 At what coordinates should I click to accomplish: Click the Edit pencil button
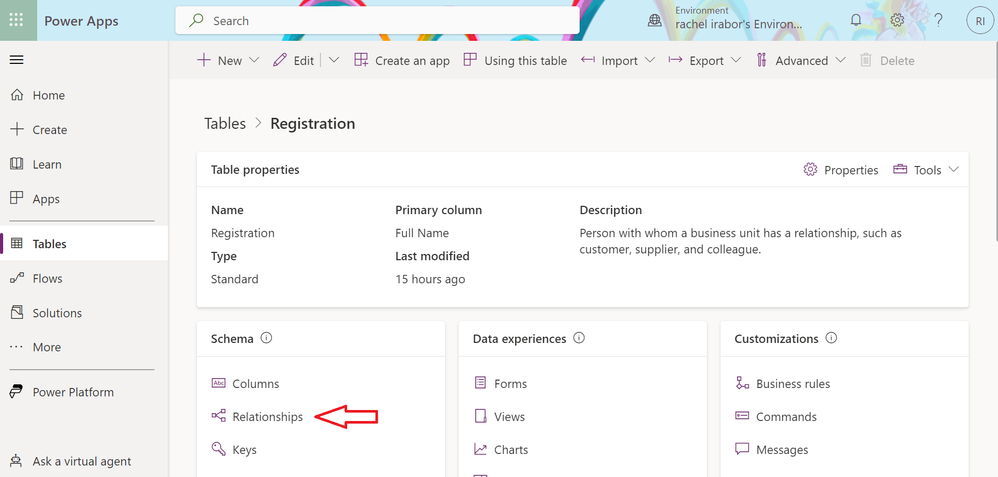(293, 61)
